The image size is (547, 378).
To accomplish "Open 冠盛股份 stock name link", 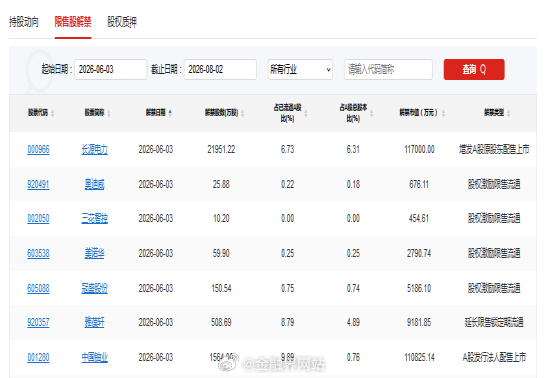I will coord(95,288).
